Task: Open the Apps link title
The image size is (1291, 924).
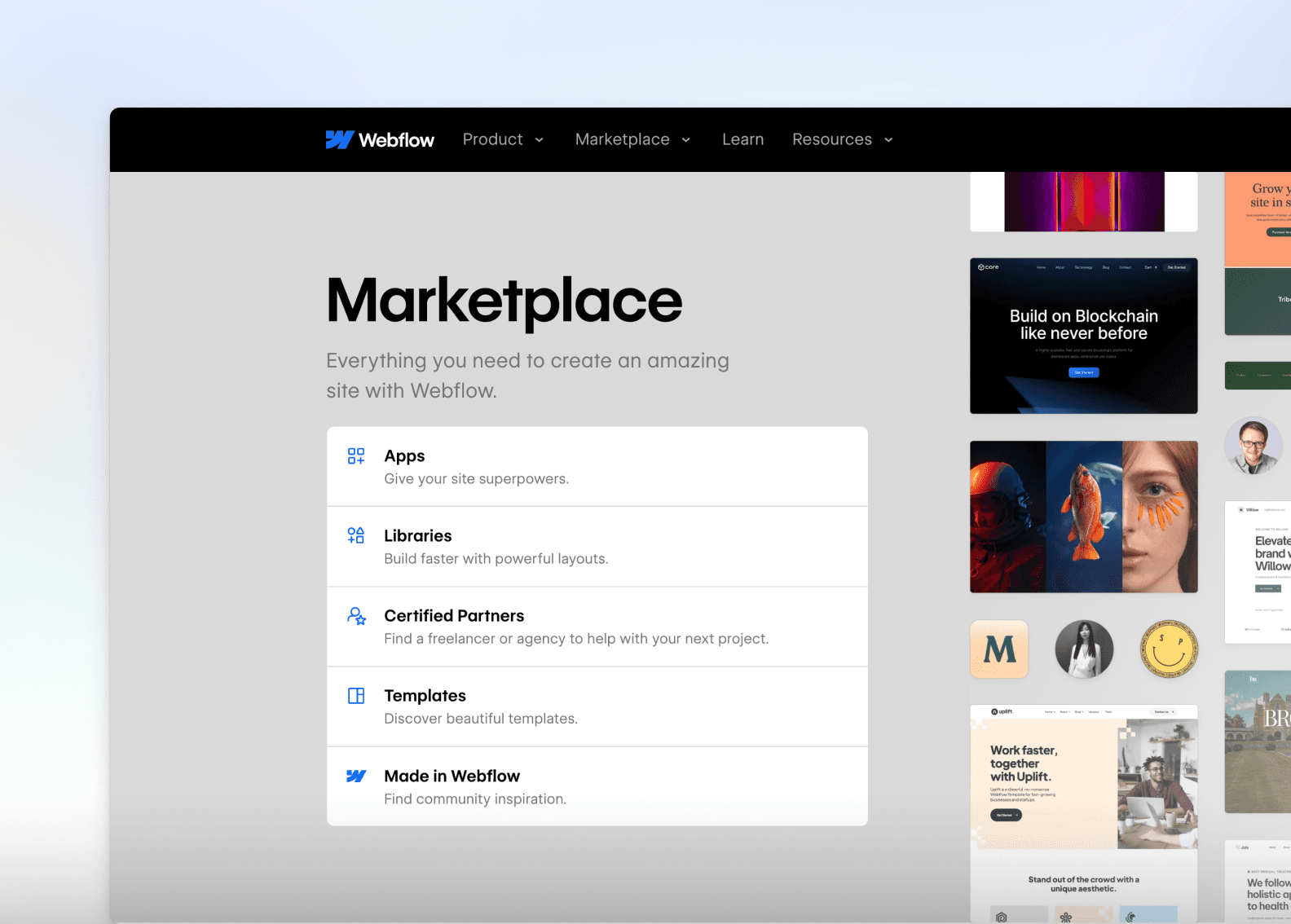Action: [404, 456]
